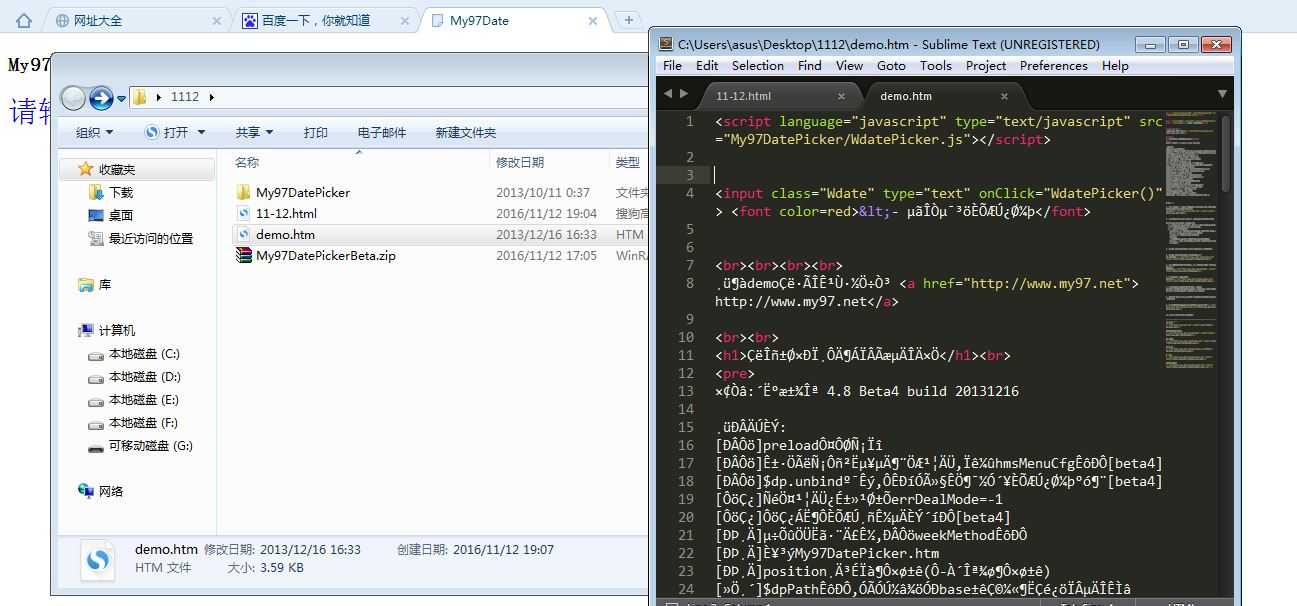Viewport: 1297px width, 606px height.
Task: Expand the arrow after 1112 in address bar
Action: [212, 97]
